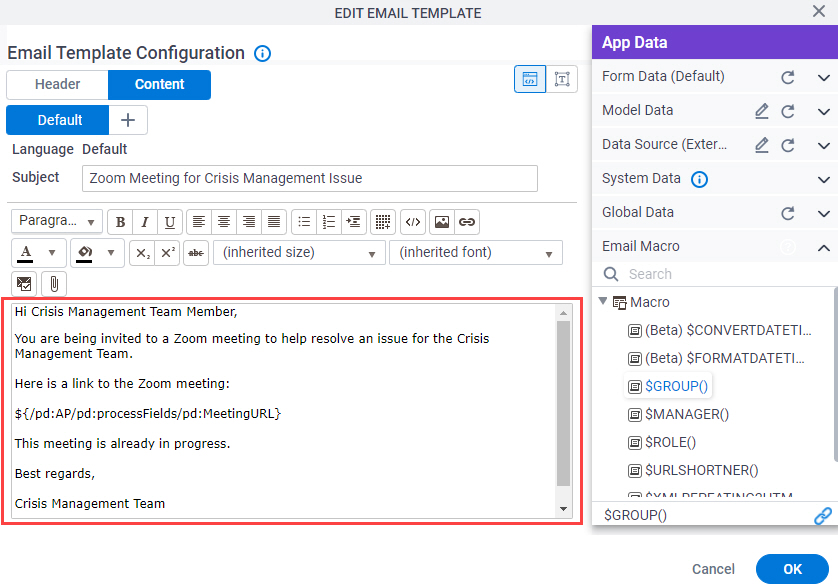
Task: Click the info icon beside Email Template Configuration
Action: 262,53
